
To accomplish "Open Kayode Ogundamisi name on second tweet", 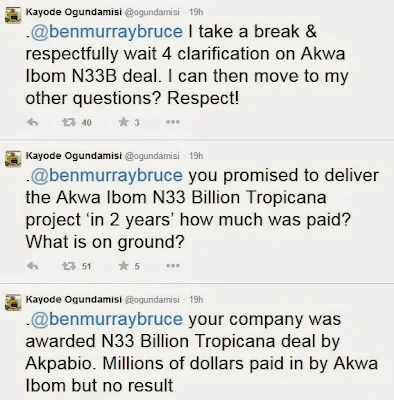I will 74,156.
